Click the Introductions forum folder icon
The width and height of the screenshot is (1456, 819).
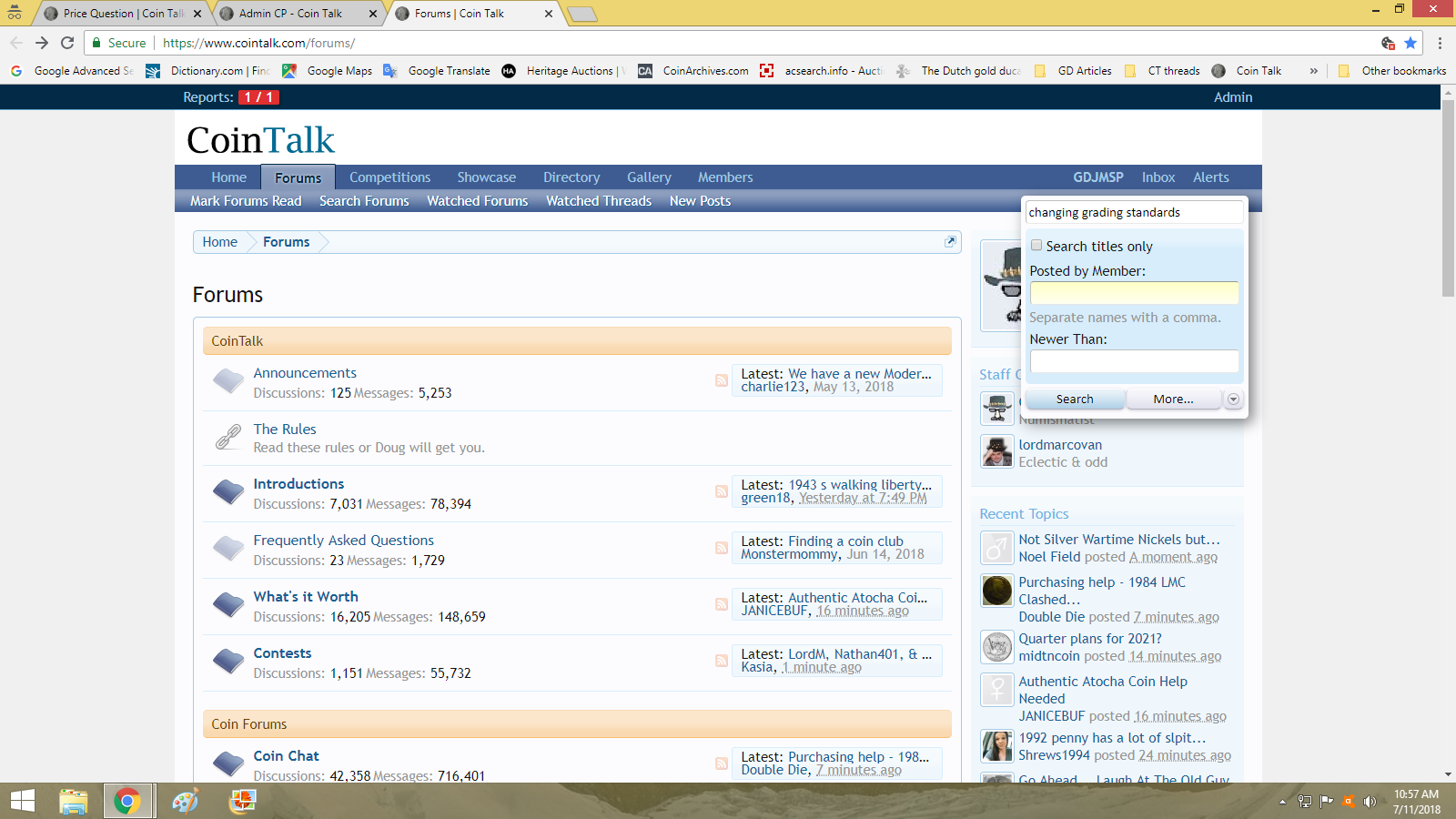pos(228,492)
